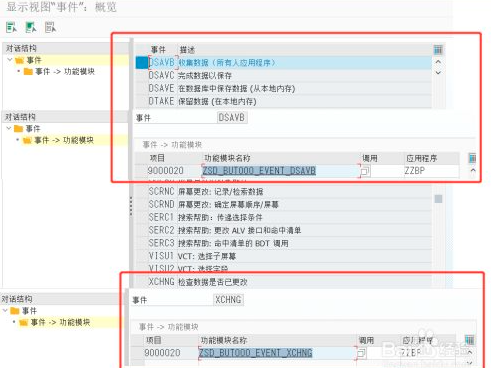
Task: Click the DSAVB row description text
Action: coord(227,63)
